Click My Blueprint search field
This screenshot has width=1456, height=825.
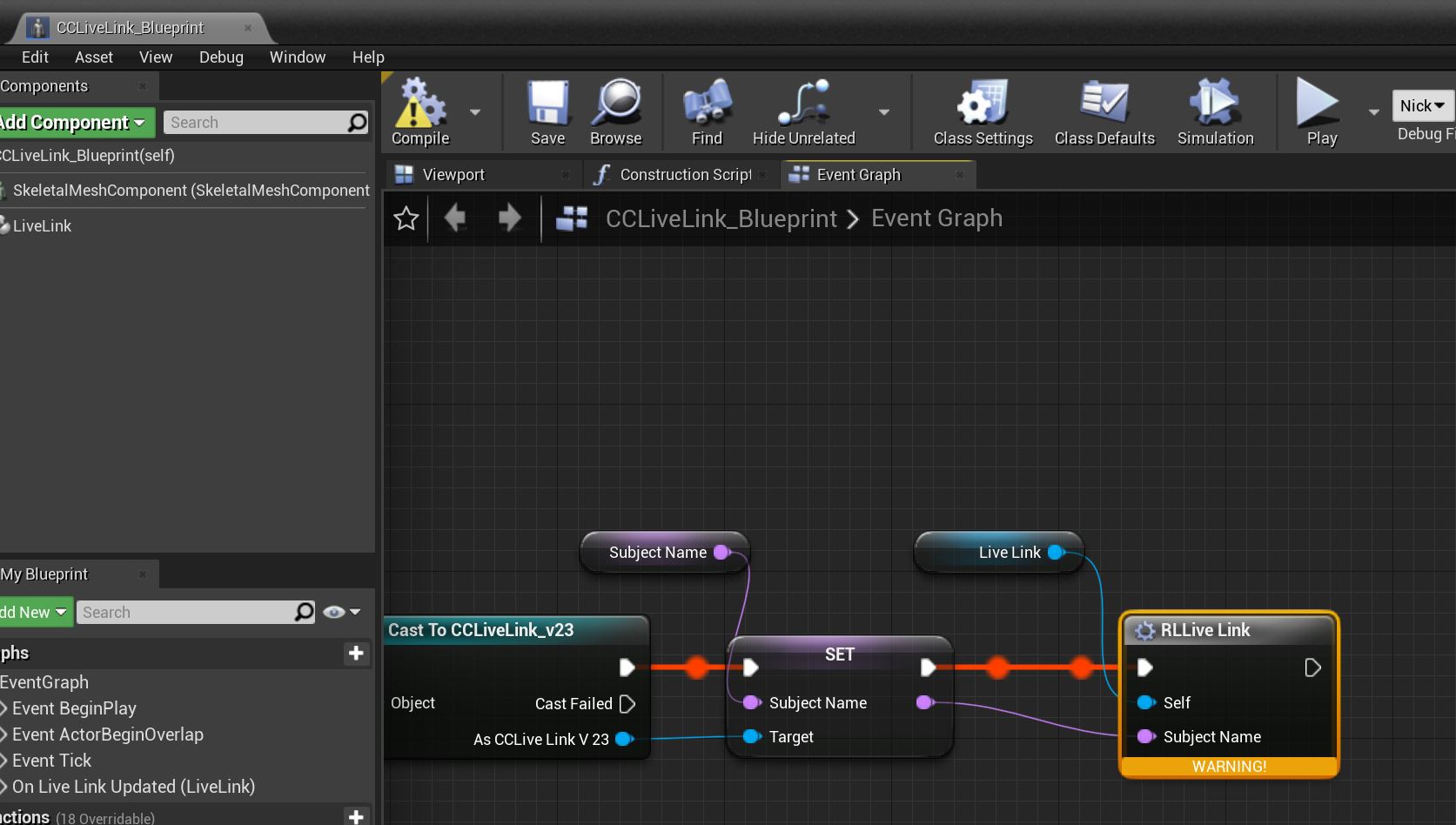point(197,613)
